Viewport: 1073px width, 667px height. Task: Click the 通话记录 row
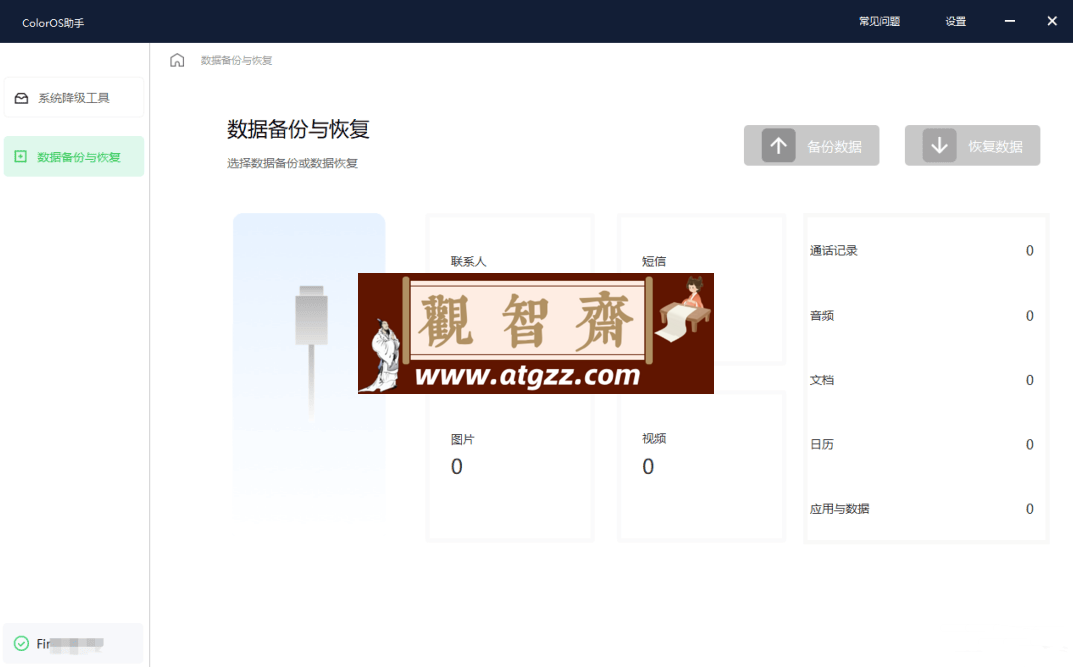922,250
